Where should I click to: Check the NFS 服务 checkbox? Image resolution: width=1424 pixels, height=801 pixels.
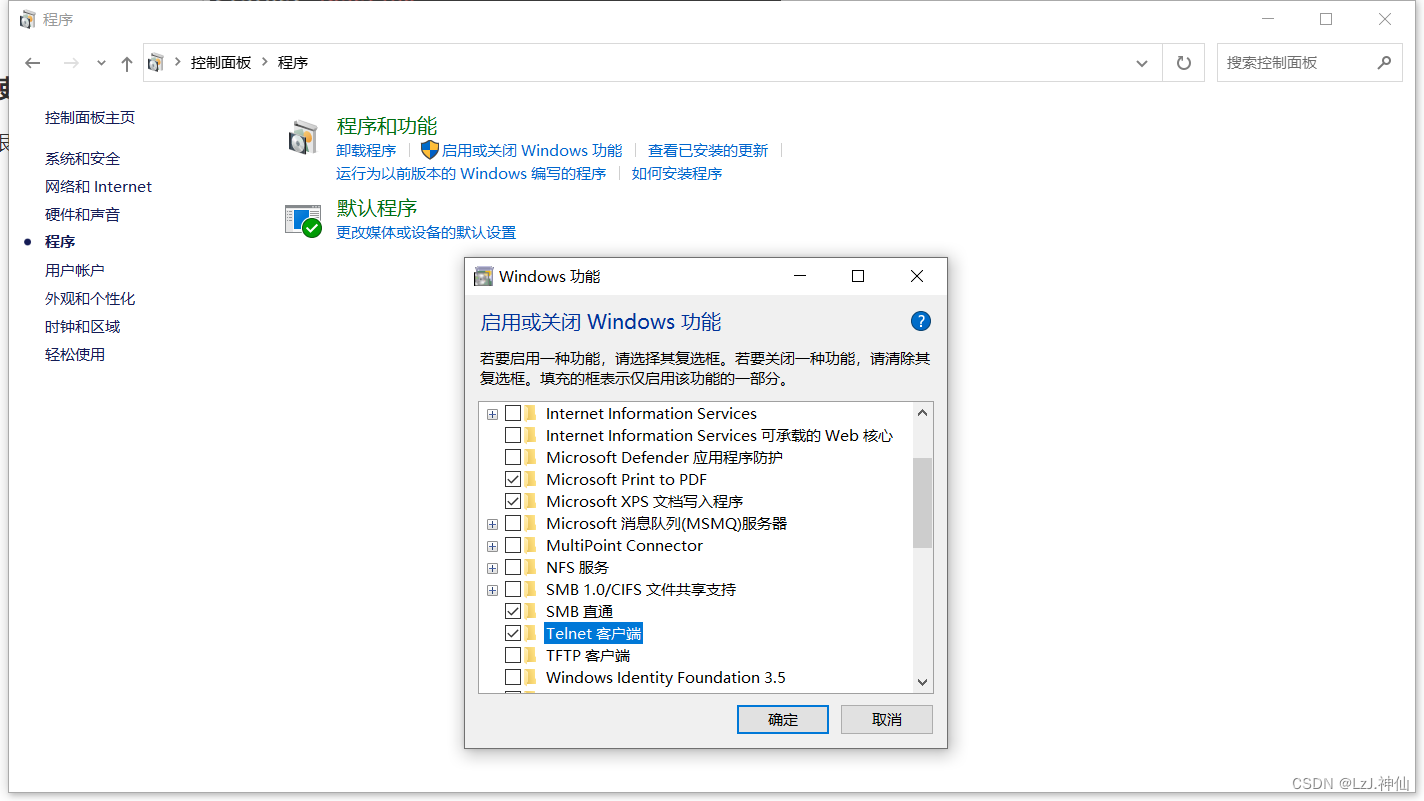(x=513, y=567)
